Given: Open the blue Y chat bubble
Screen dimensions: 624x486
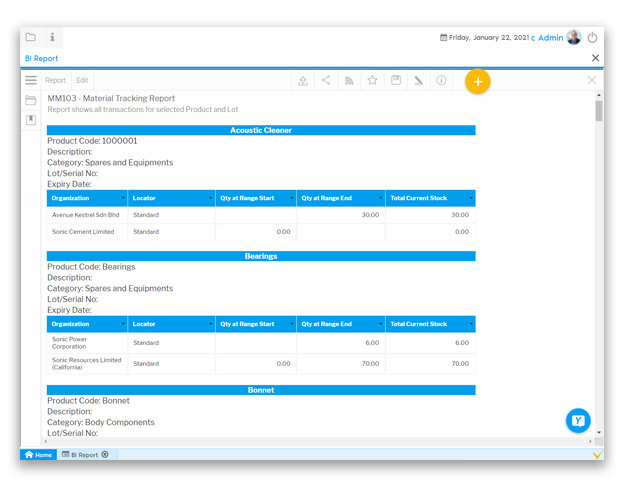Looking at the screenshot, I should [577, 421].
